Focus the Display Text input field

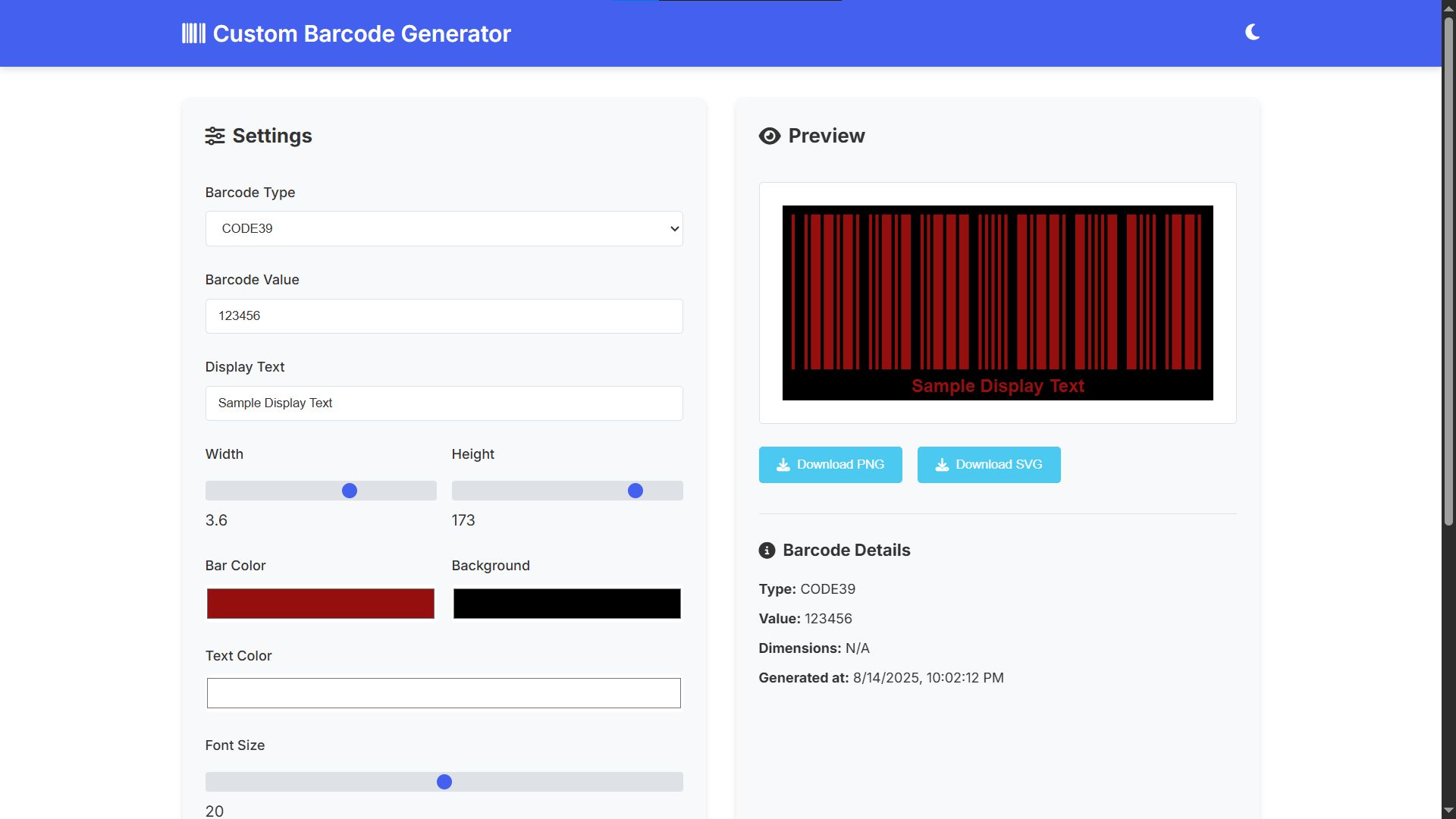tap(444, 403)
